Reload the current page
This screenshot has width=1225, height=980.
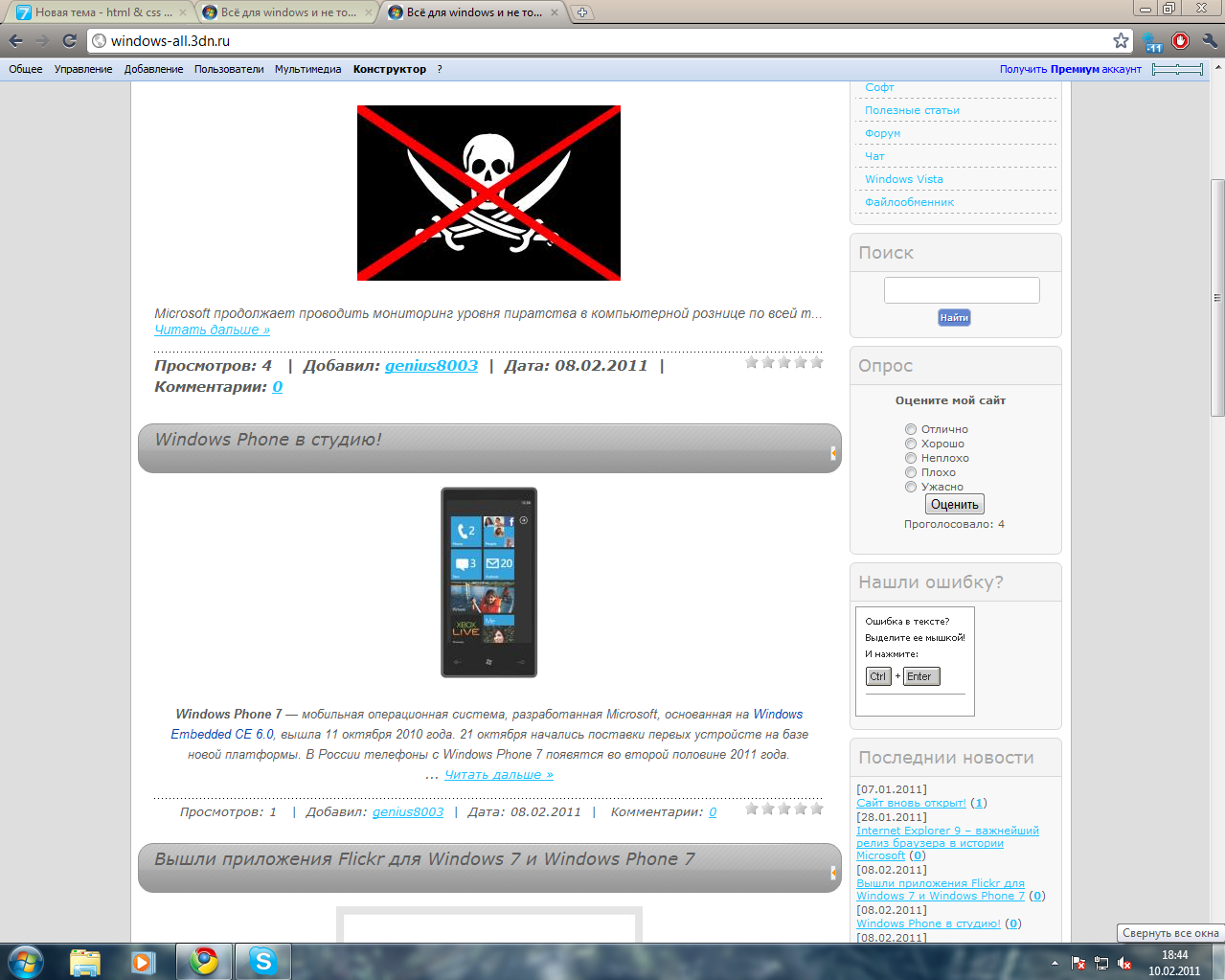pyautogui.click(x=69, y=41)
